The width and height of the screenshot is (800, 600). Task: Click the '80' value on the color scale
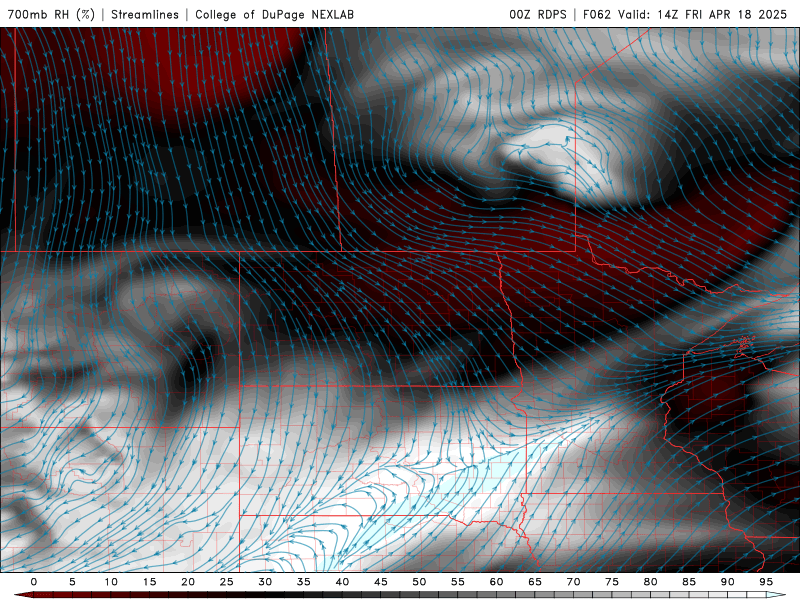651,582
